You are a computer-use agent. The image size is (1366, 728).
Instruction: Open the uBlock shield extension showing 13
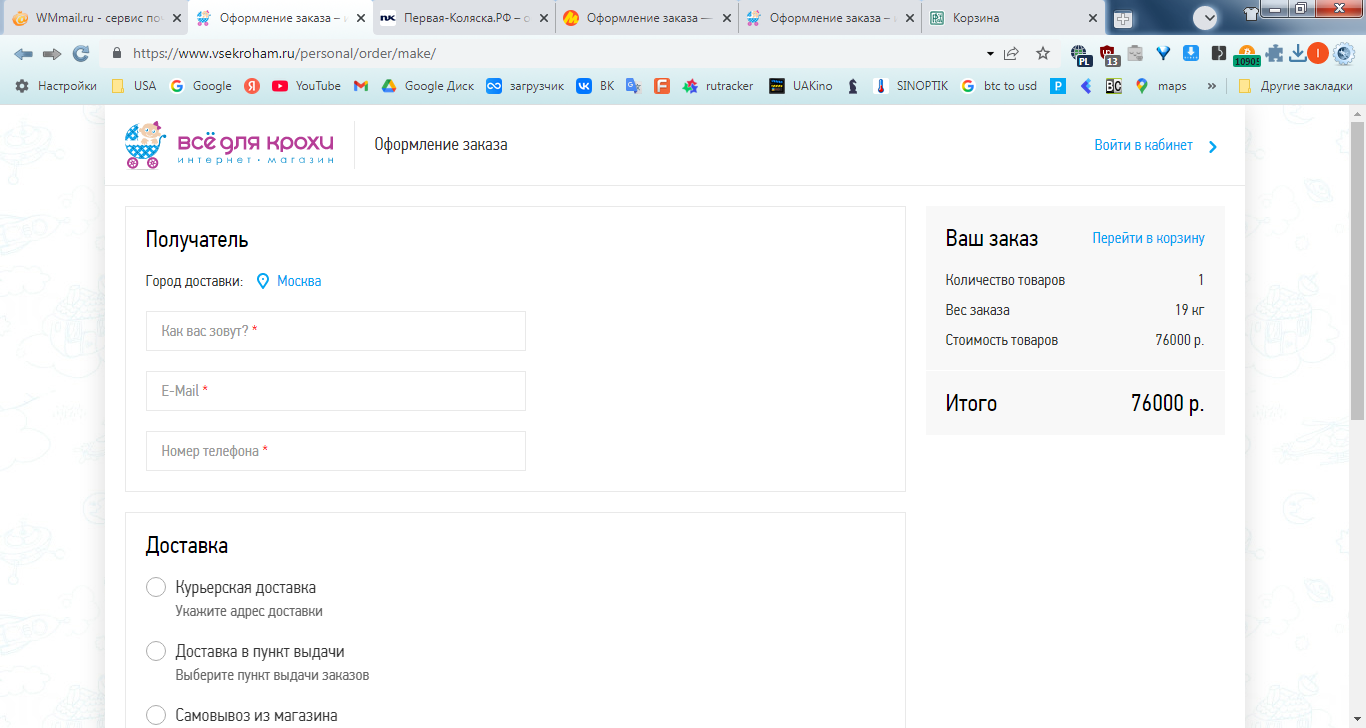coord(1108,54)
